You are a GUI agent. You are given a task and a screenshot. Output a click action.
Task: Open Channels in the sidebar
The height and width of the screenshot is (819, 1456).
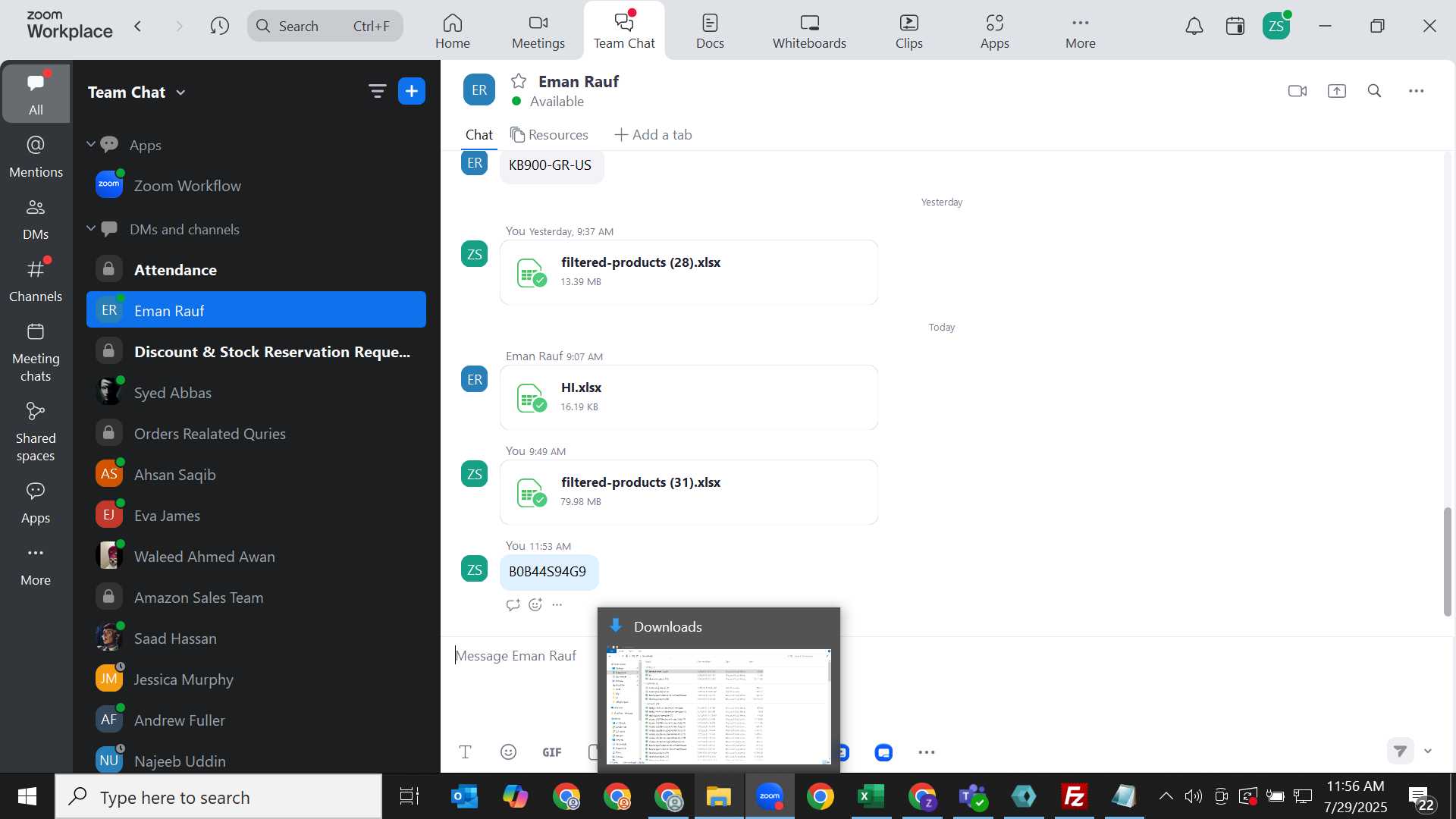coord(36,281)
